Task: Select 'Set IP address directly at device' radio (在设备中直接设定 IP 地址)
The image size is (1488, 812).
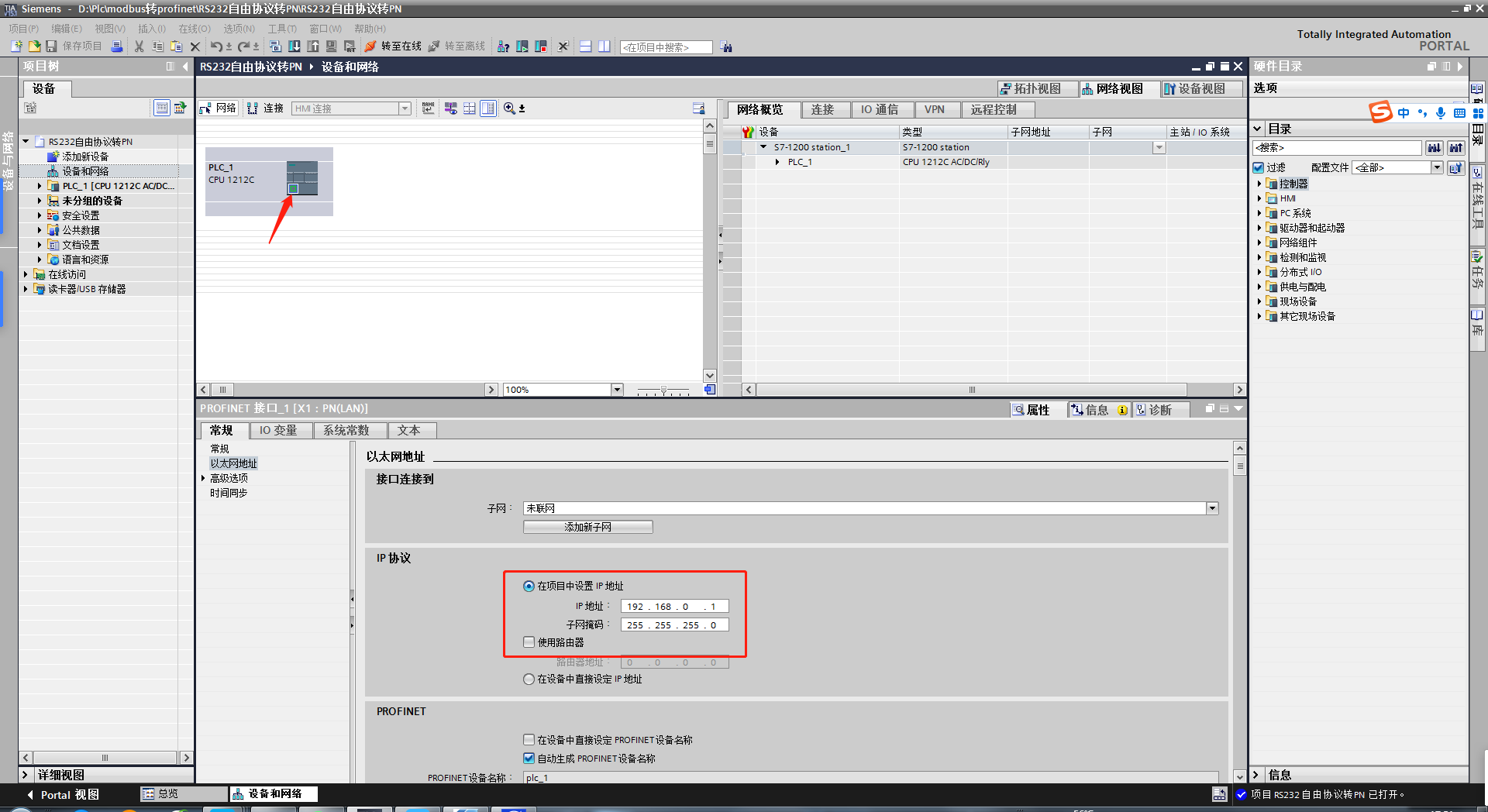Action: click(529, 680)
